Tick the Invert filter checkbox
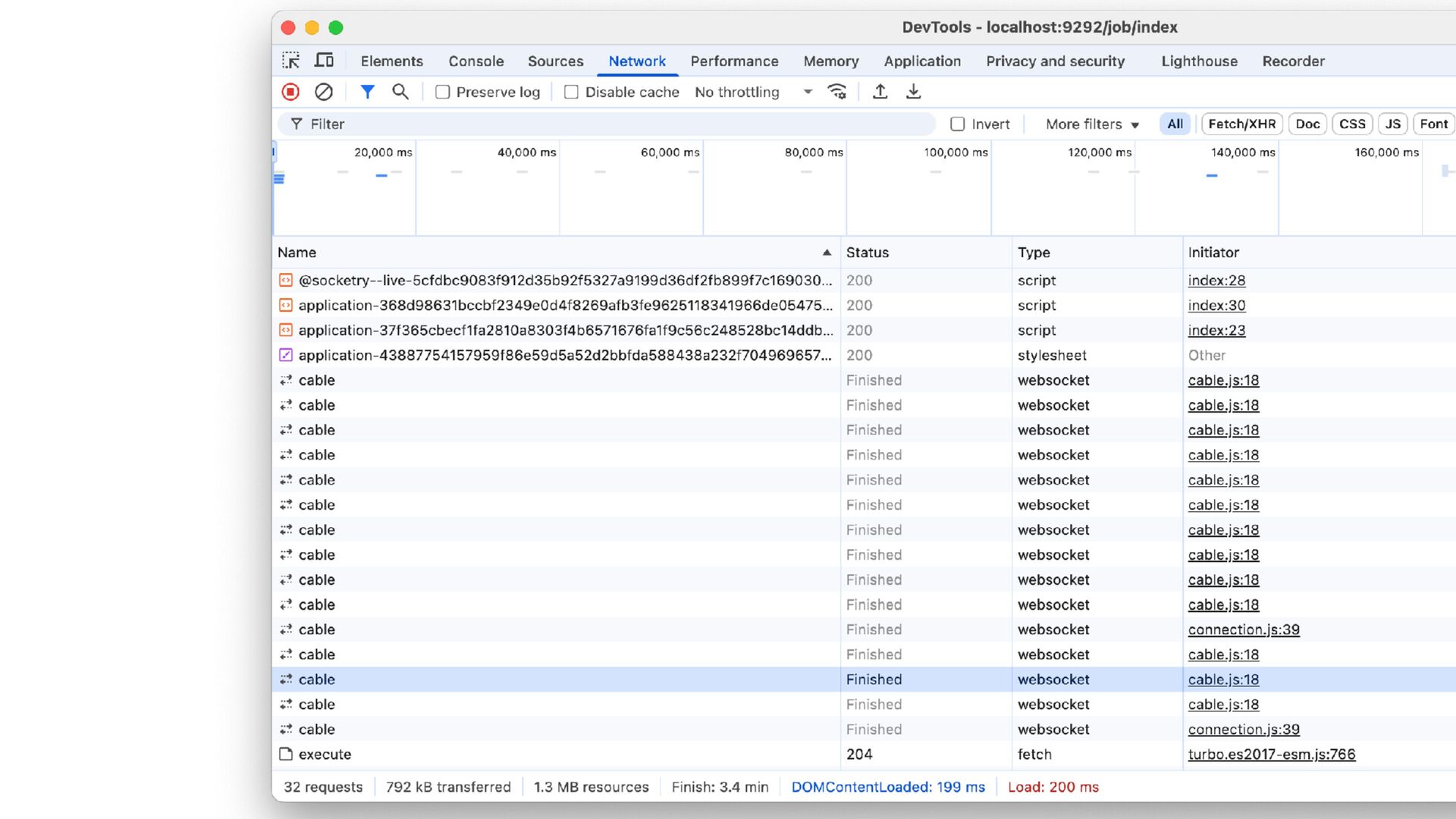Viewport: 1456px width, 819px height. pyautogui.click(x=958, y=124)
